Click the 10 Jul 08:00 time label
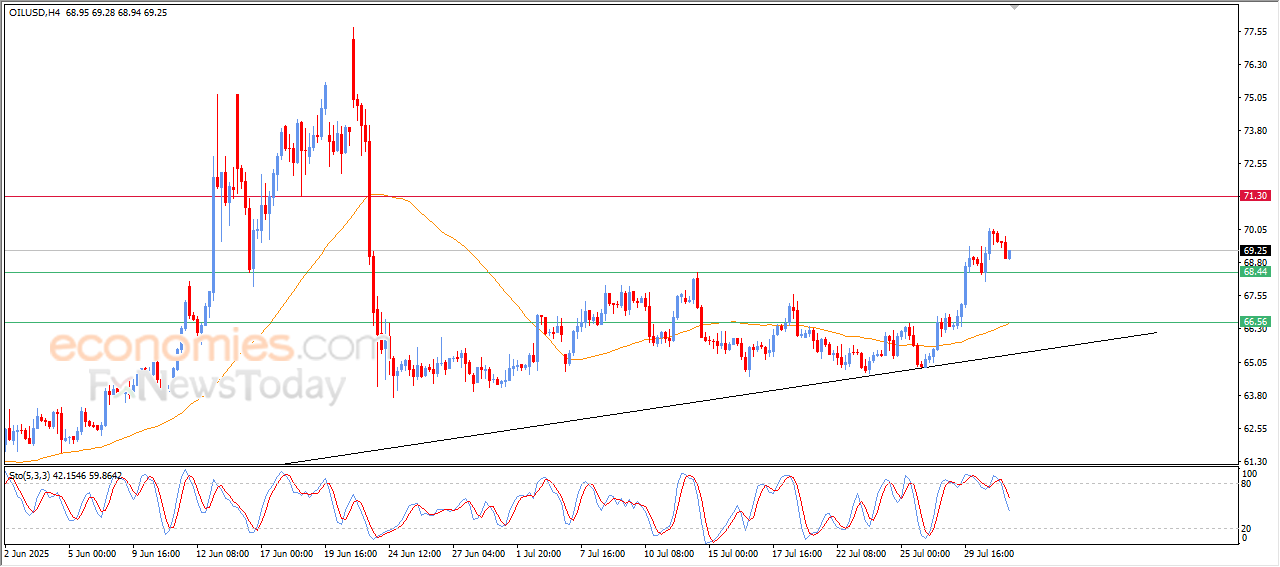This screenshot has height=567, width=1280. [x=670, y=552]
